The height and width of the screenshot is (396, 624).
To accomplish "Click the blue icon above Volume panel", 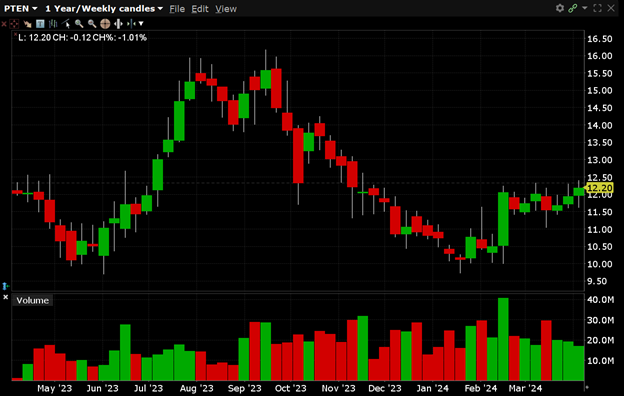I will click(5, 286).
